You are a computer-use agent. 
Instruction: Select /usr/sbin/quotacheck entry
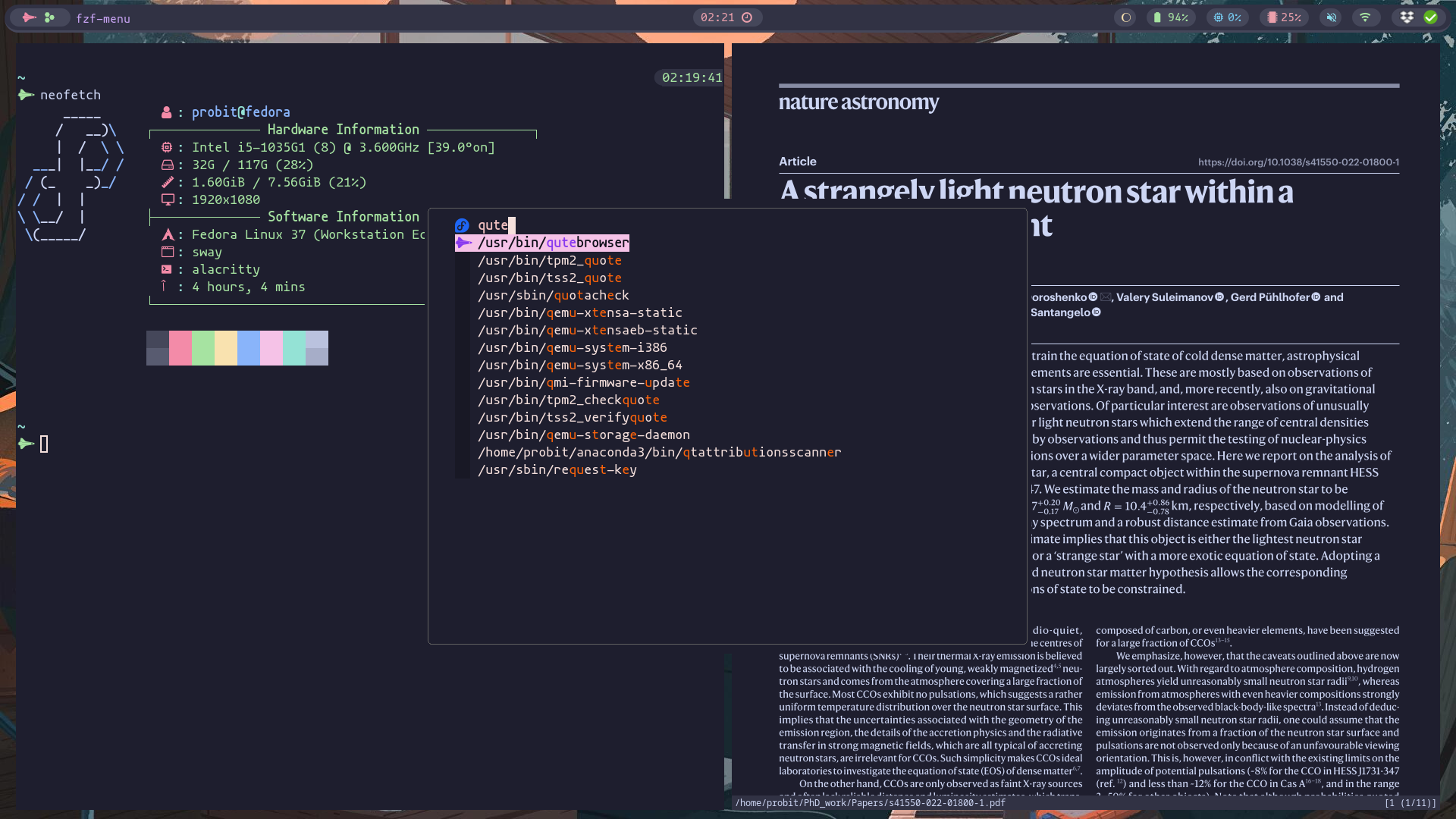click(x=553, y=296)
